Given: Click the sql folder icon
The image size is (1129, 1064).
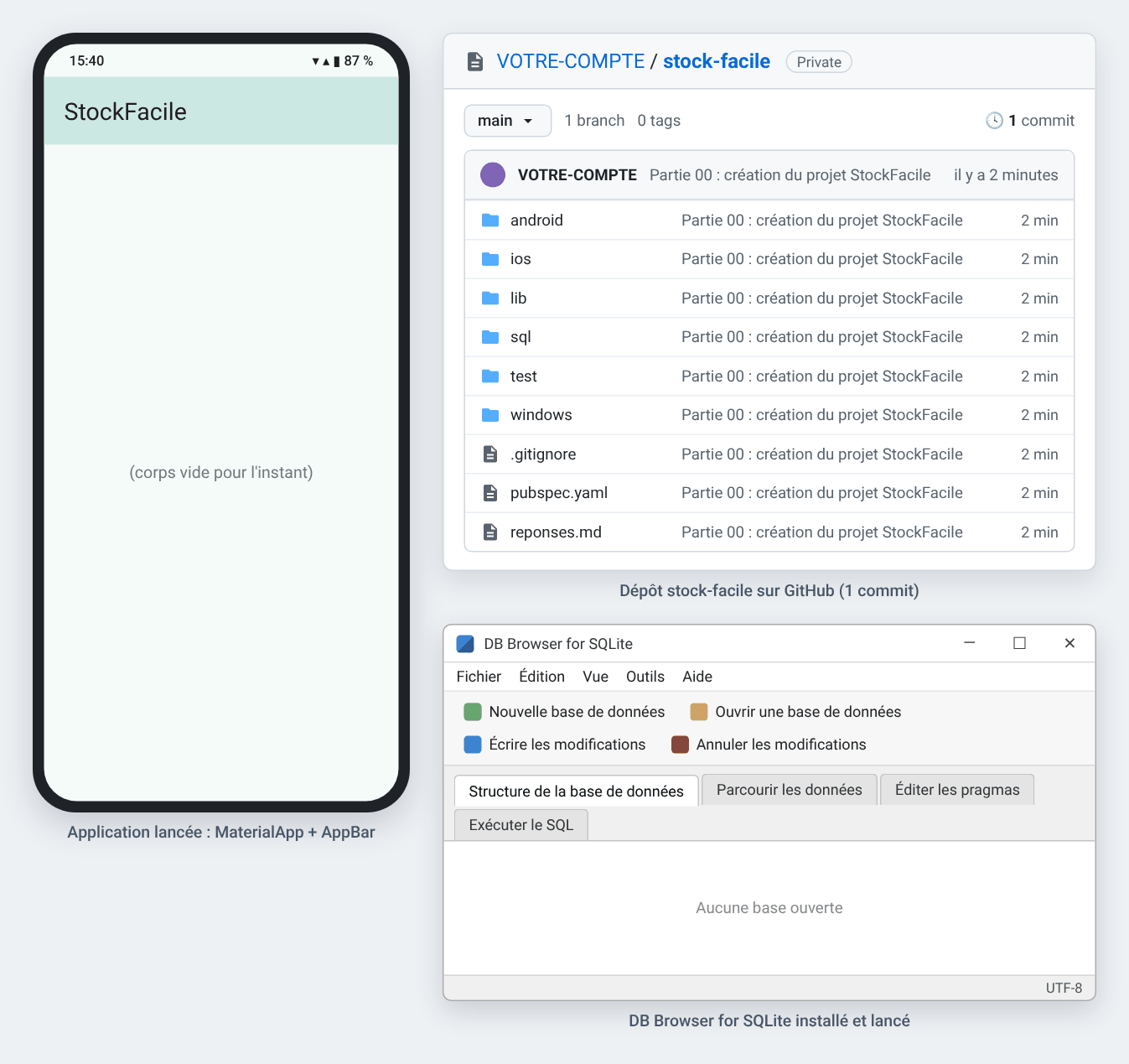Looking at the screenshot, I should pyautogui.click(x=490, y=337).
